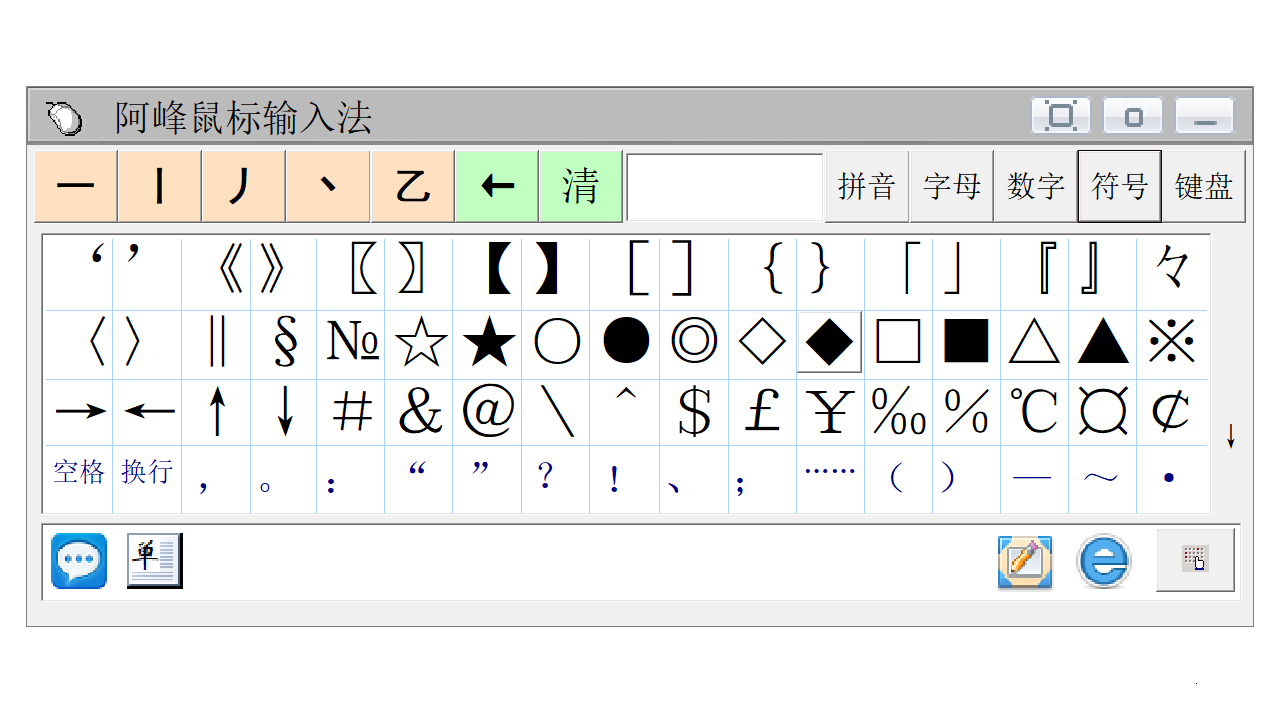Image resolution: width=1280 pixels, height=720 pixels.
Task: Open the pencil notepad editor icon
Action: point(1025,562)
